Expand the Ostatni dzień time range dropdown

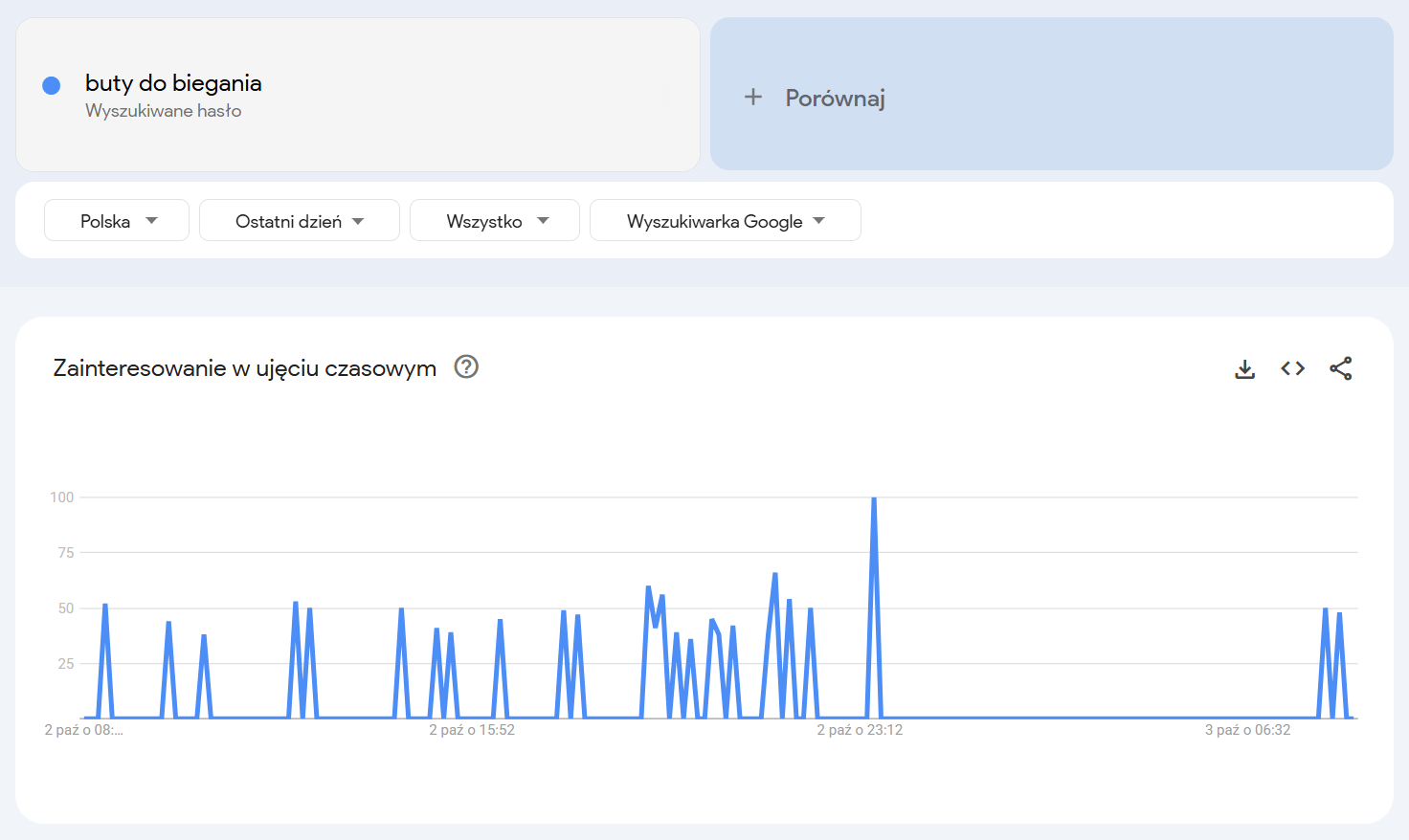(299, 221)
